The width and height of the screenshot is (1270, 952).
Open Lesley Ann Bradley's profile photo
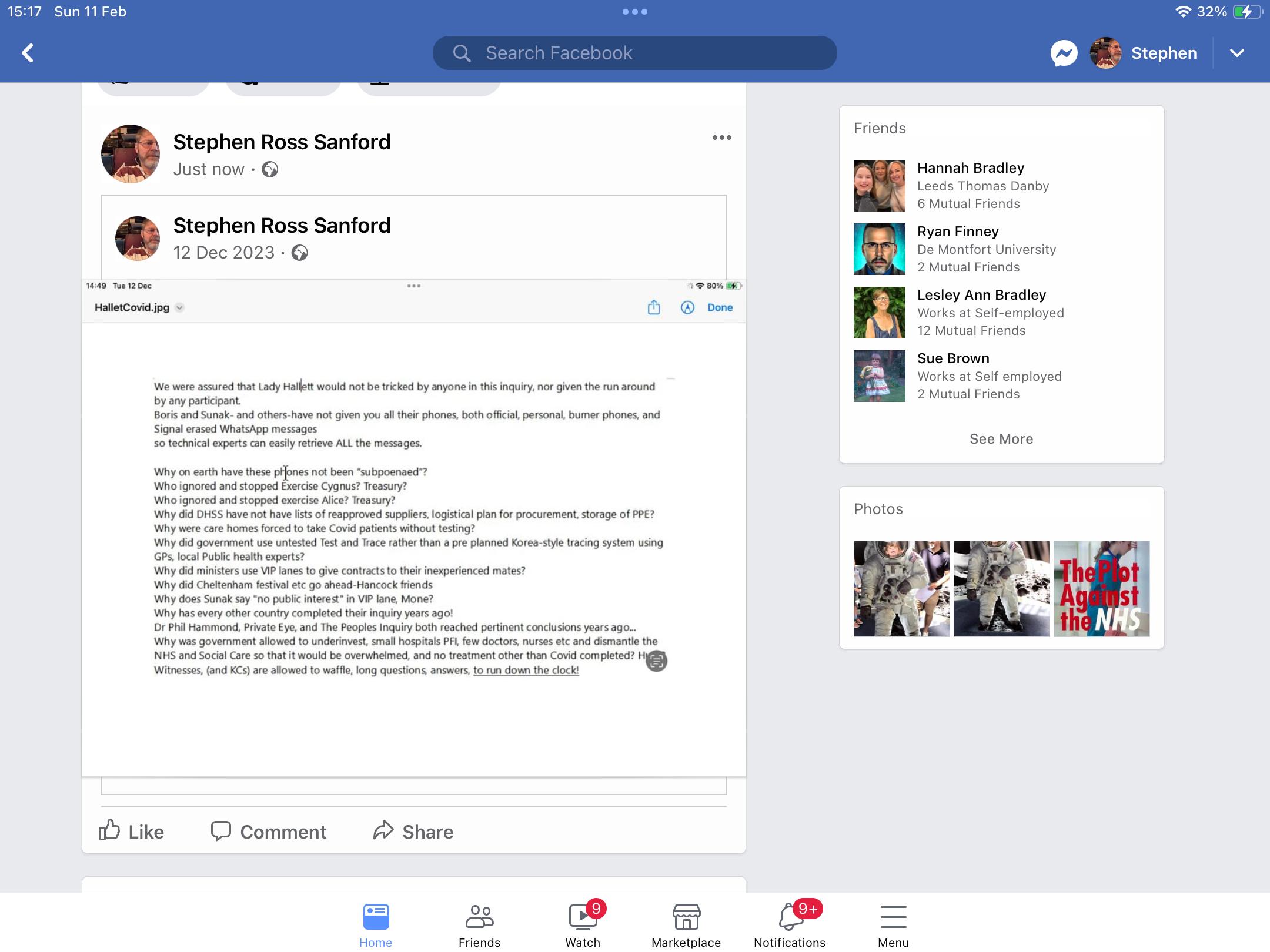tap(880, 313)
